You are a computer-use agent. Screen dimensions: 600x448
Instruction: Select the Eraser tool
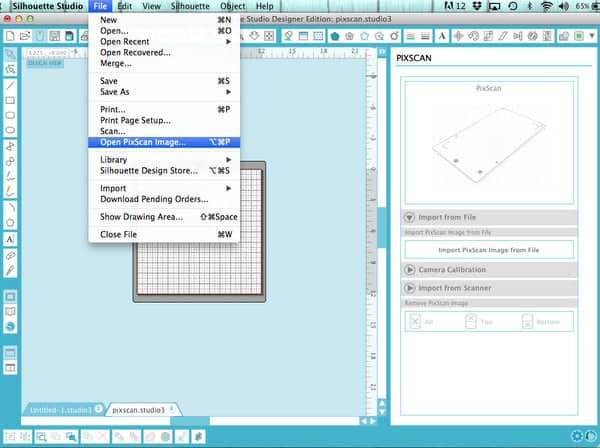pyautogui.click(x=10, y=255)
